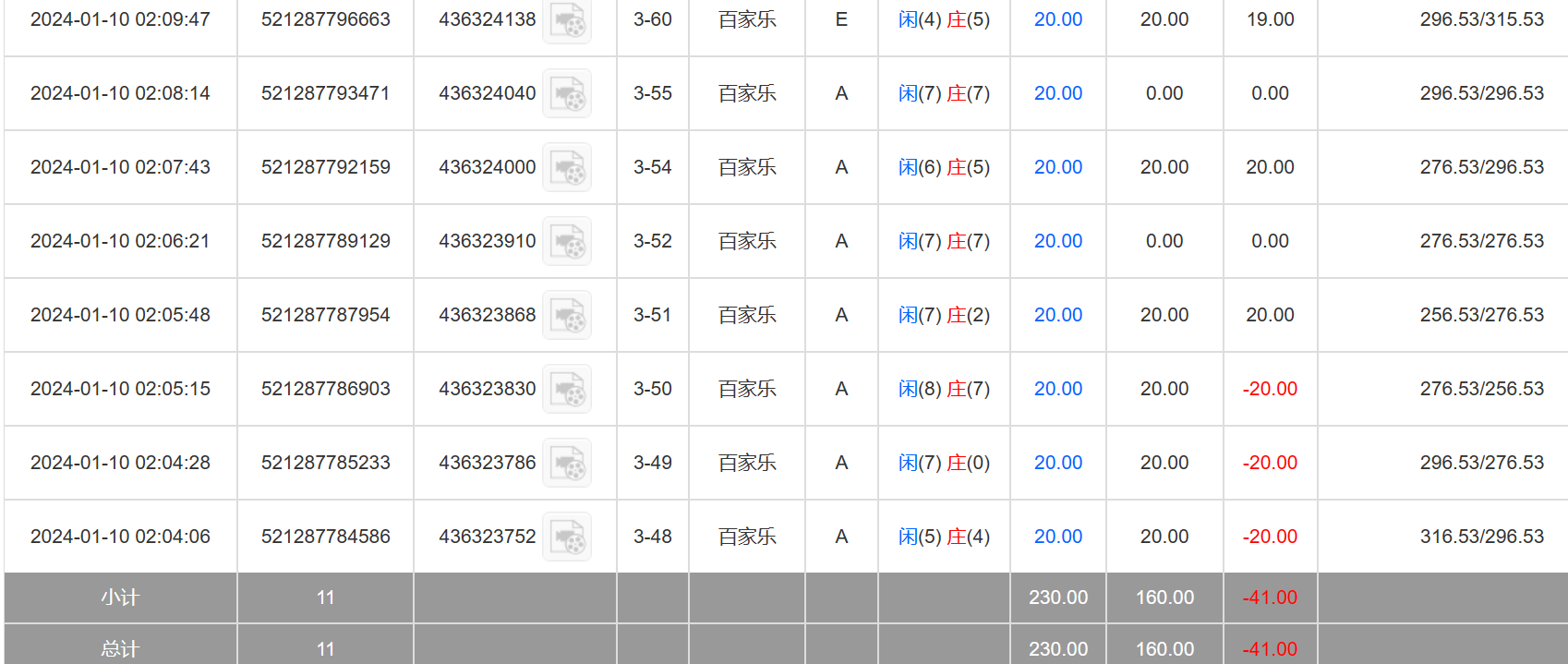Click result 闲(4) 庄(5) in row 3-60
1568x664 pixels.
[x=944, y=19]
